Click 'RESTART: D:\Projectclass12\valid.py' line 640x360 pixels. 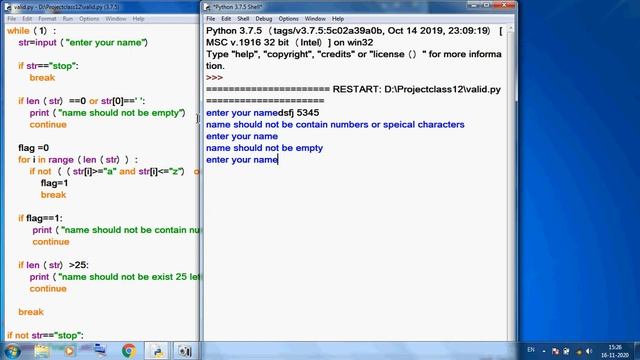tap(417, 89)
